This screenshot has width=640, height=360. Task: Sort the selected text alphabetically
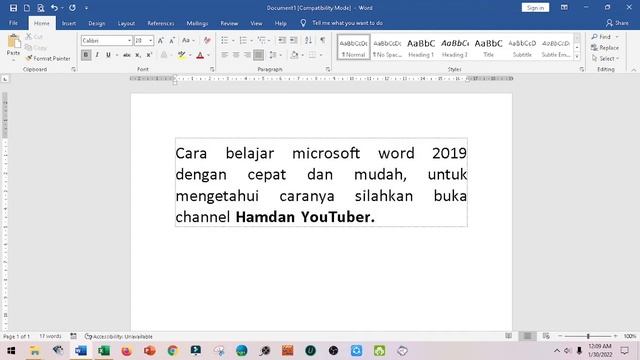[x=308, y=40]
